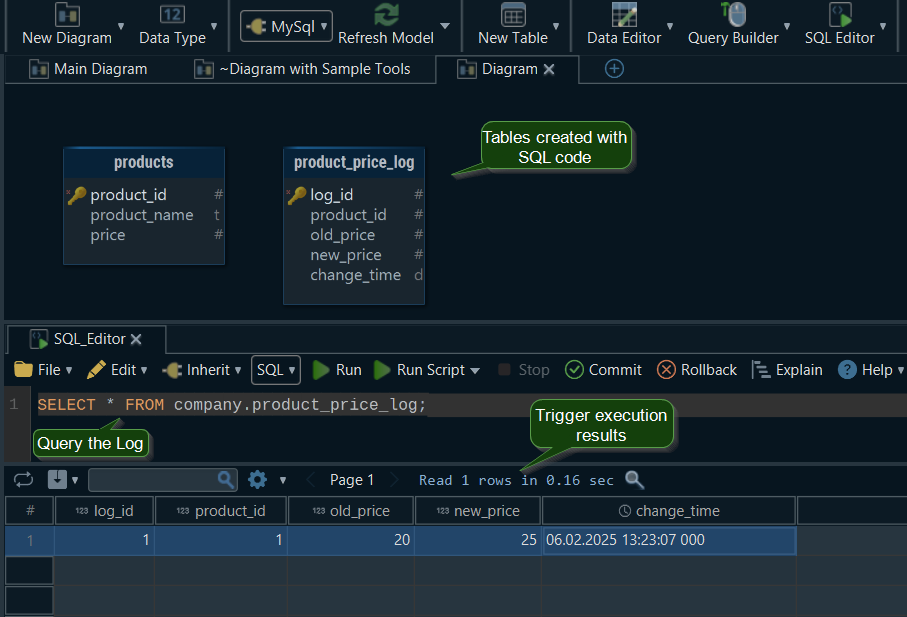Select the products table header
This screenshot has width=907, height=617.
point(144,162)
